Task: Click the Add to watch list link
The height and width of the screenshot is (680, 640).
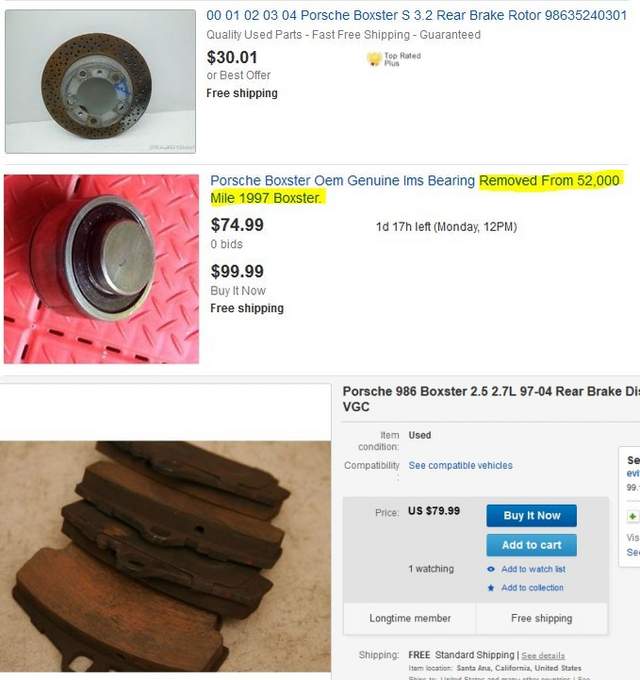Action: pos(533,569)
